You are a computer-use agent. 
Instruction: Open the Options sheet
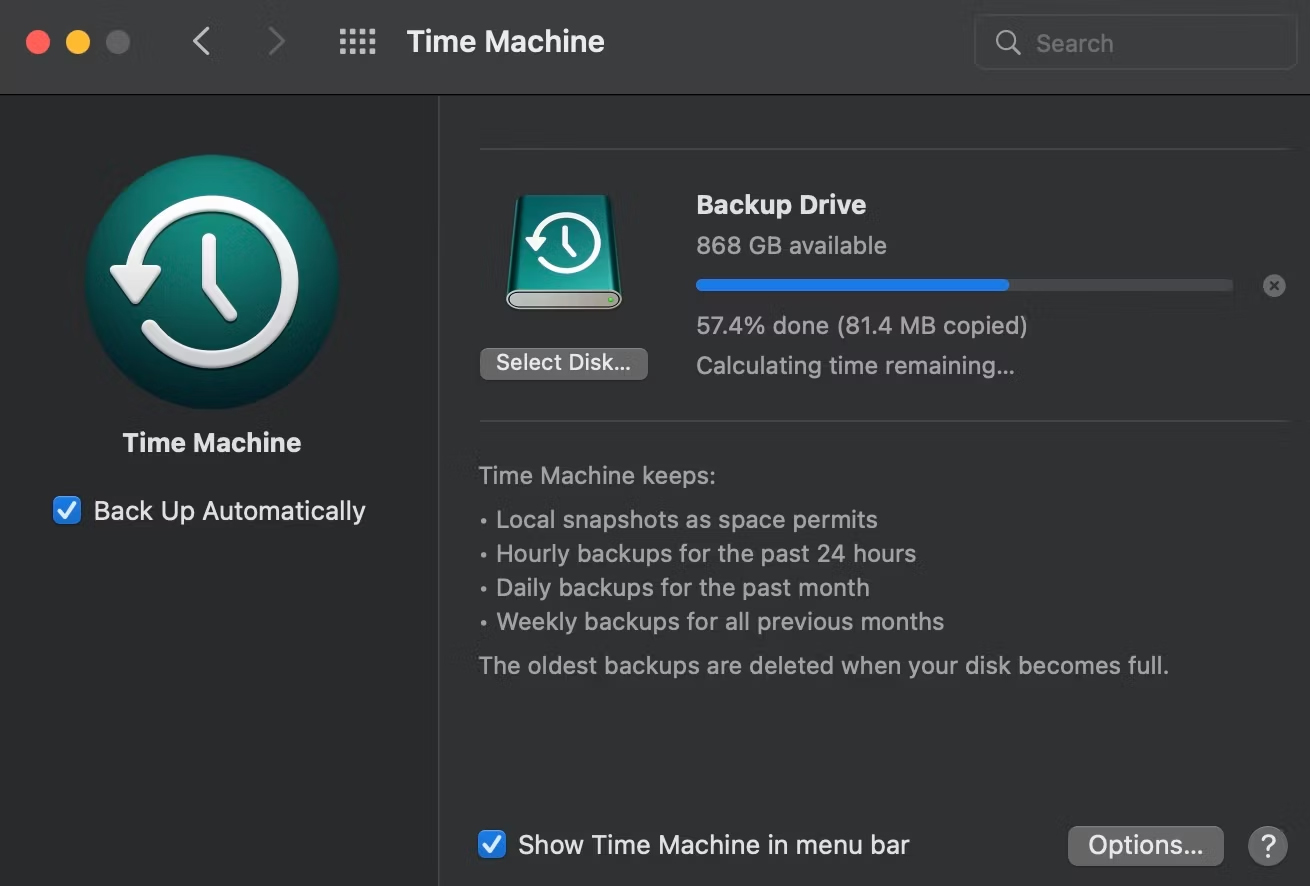tap(1145, 845)
